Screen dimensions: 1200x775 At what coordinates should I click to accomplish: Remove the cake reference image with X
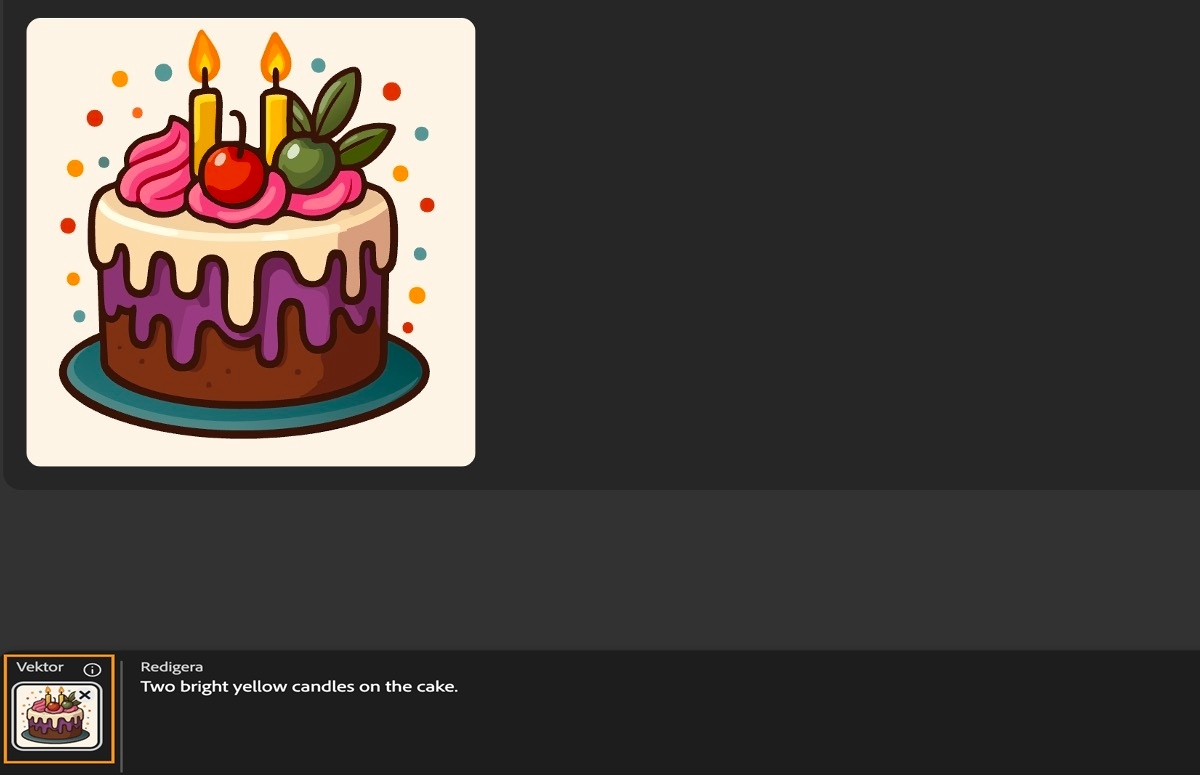(85, 695)
